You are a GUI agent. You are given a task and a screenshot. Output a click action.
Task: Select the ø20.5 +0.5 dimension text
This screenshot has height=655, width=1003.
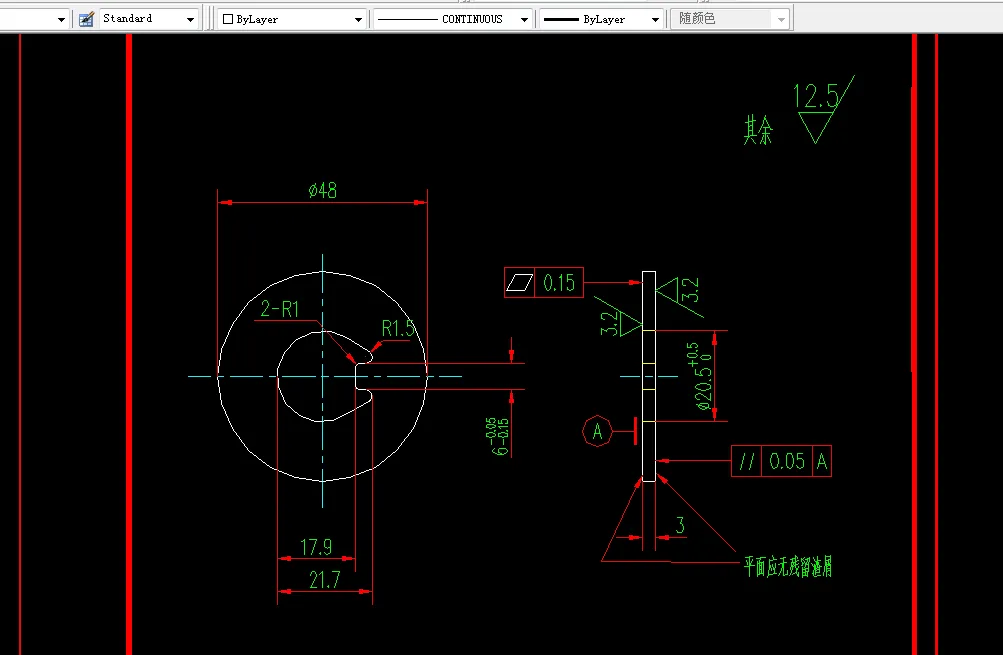tap(701, 376)
